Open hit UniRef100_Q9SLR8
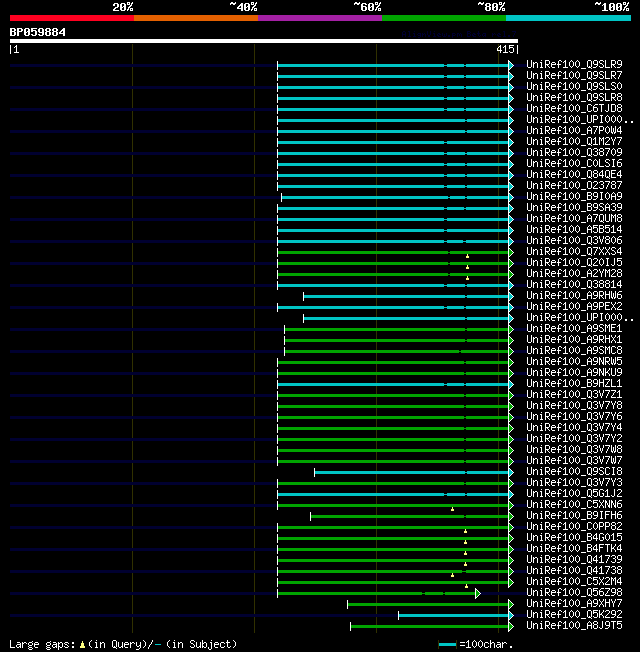 pos(574,97)
